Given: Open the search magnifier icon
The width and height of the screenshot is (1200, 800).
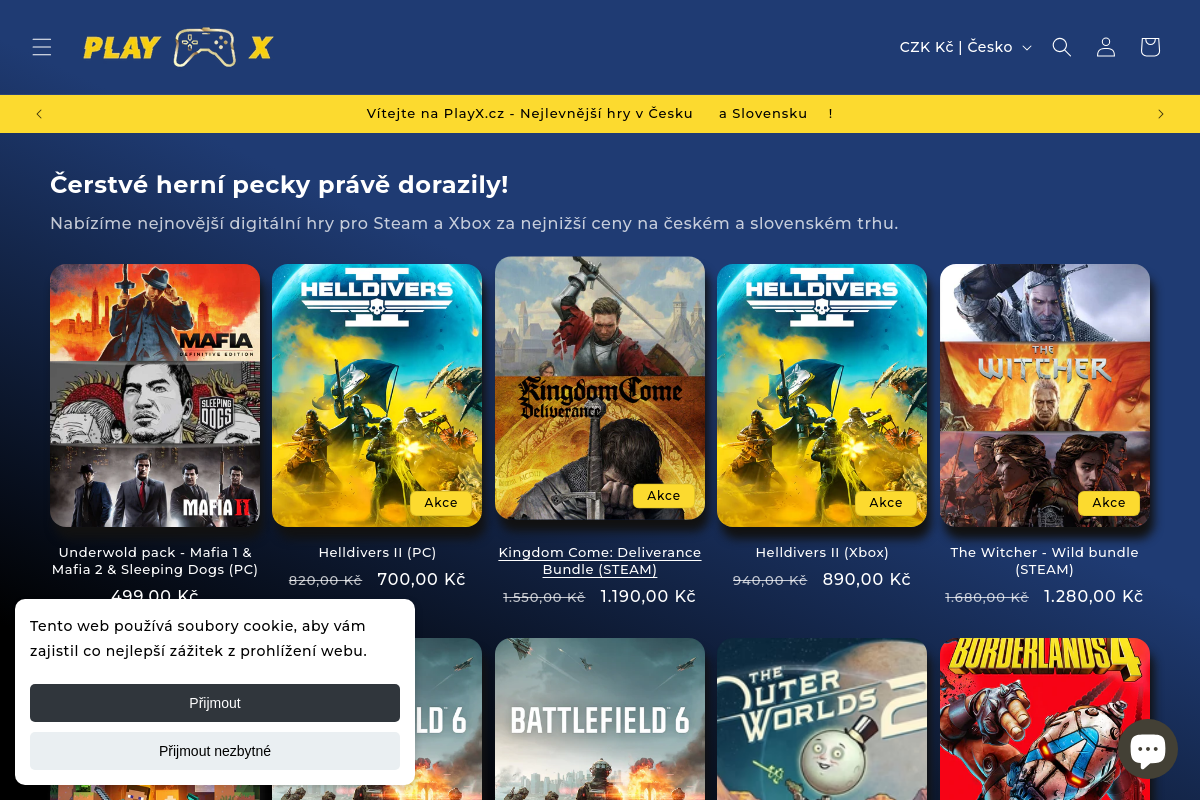Looking at the screenshot, I should point(1062,47).
